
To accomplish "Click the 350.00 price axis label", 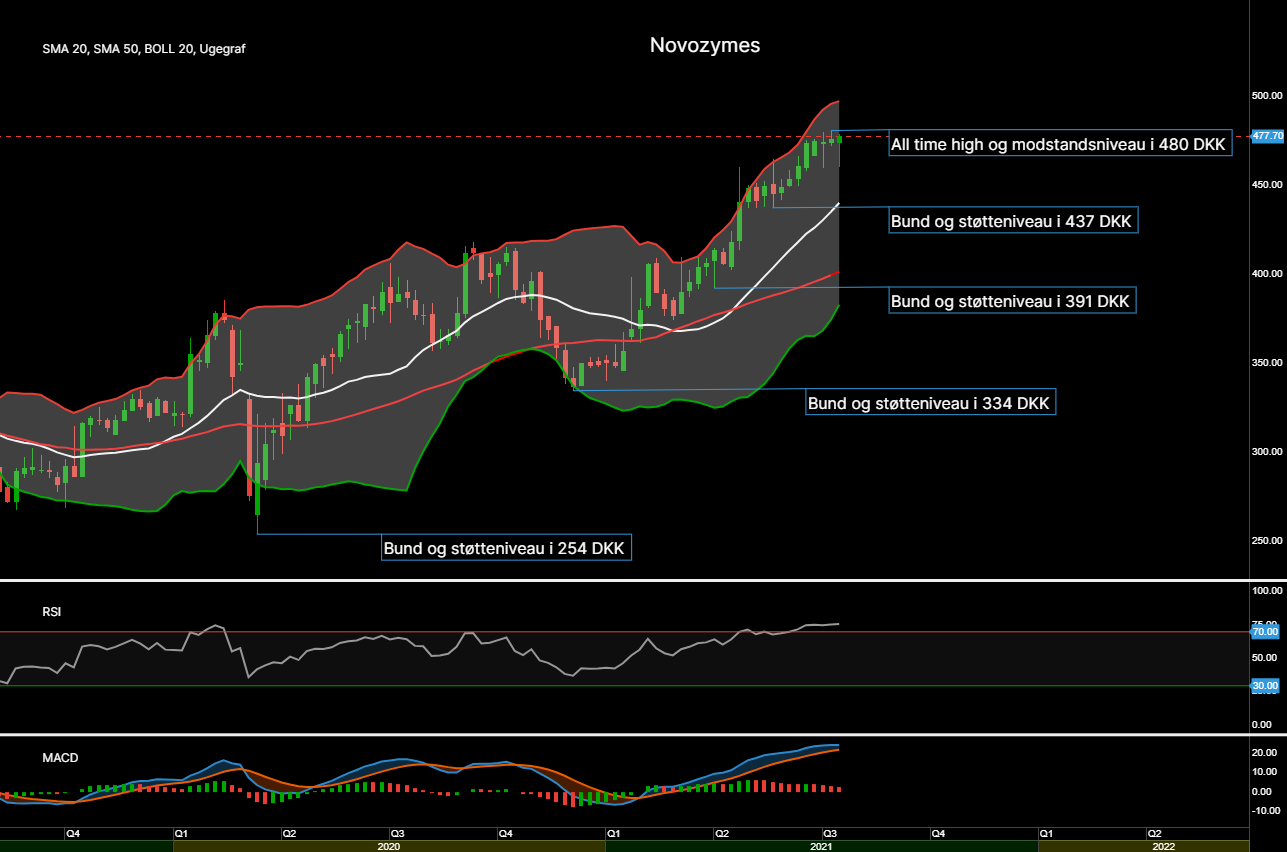I will pyautogui.click(x=1267, y=363).
